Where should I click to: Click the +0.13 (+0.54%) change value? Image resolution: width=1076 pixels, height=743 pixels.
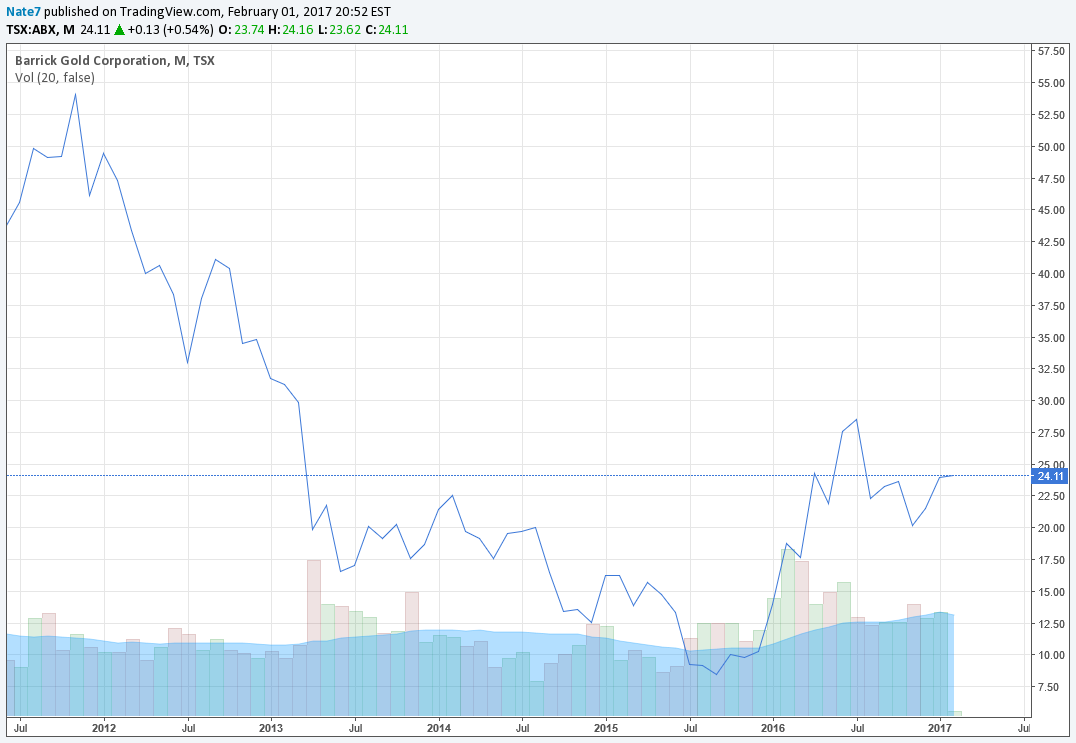point(170,30)
